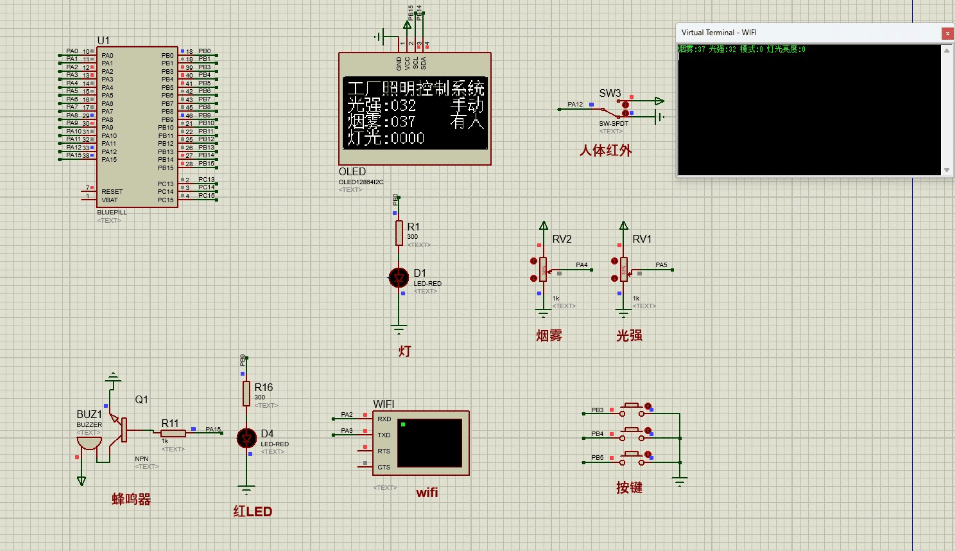Click the RV1 potentiometer wiper body
Screen dimensions: 955x551
pyautogui.click(x=623, y=268)
